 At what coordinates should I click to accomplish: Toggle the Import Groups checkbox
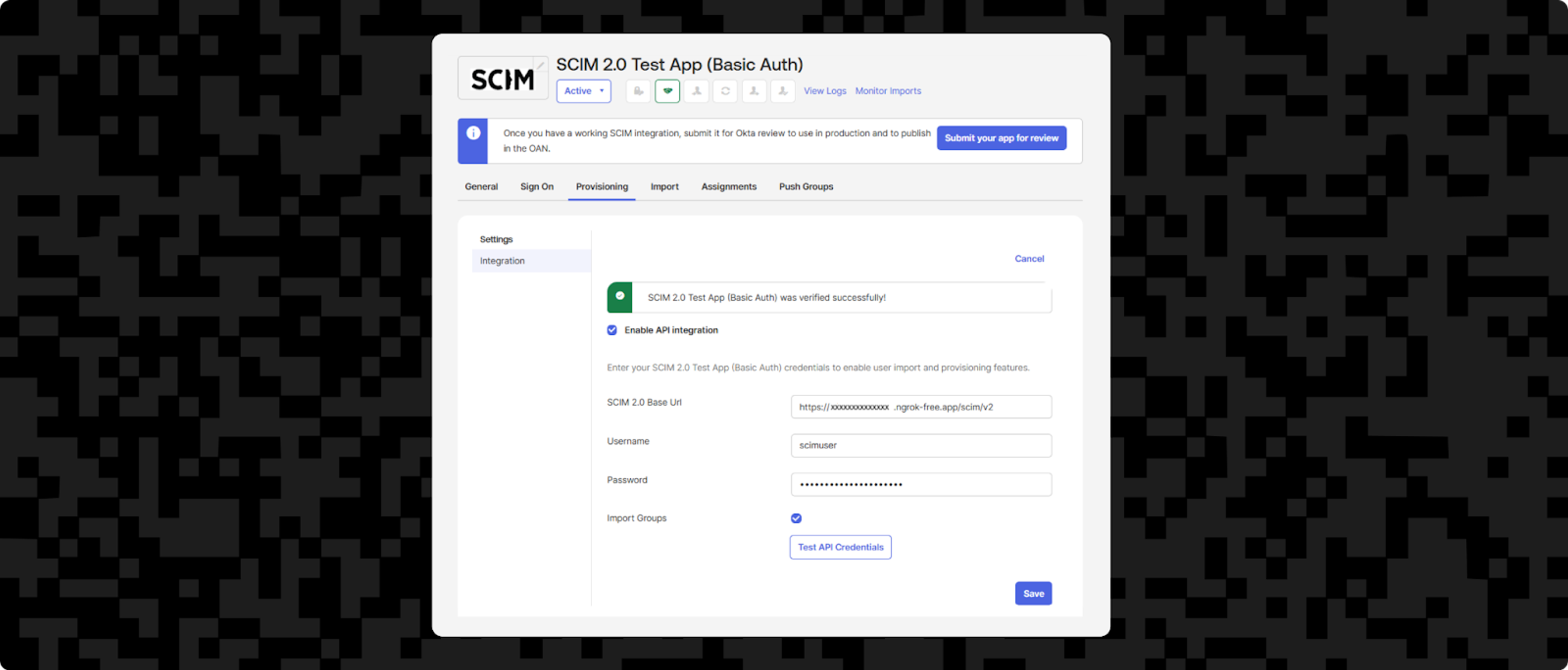[x=795, y=518]
